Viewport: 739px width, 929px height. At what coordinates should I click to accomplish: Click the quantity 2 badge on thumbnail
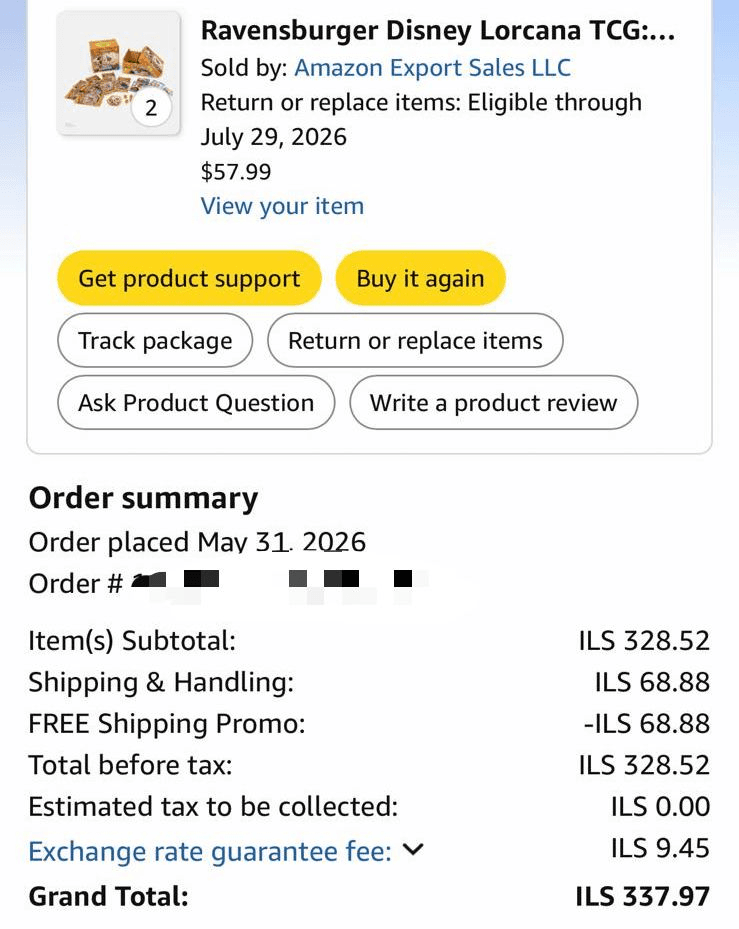tap(151, 108)
